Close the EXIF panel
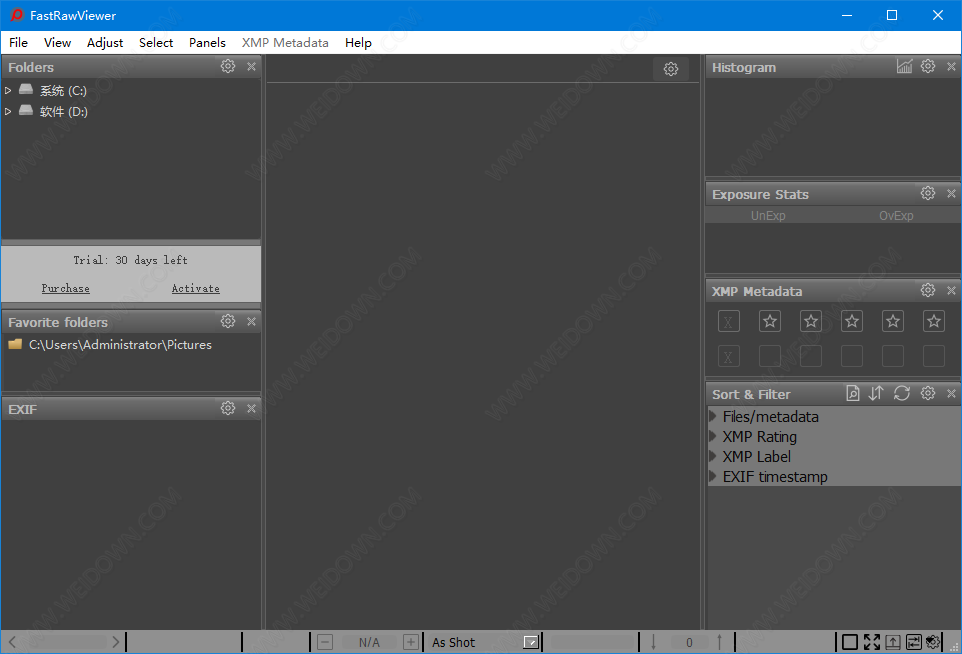 click(252, 408)
